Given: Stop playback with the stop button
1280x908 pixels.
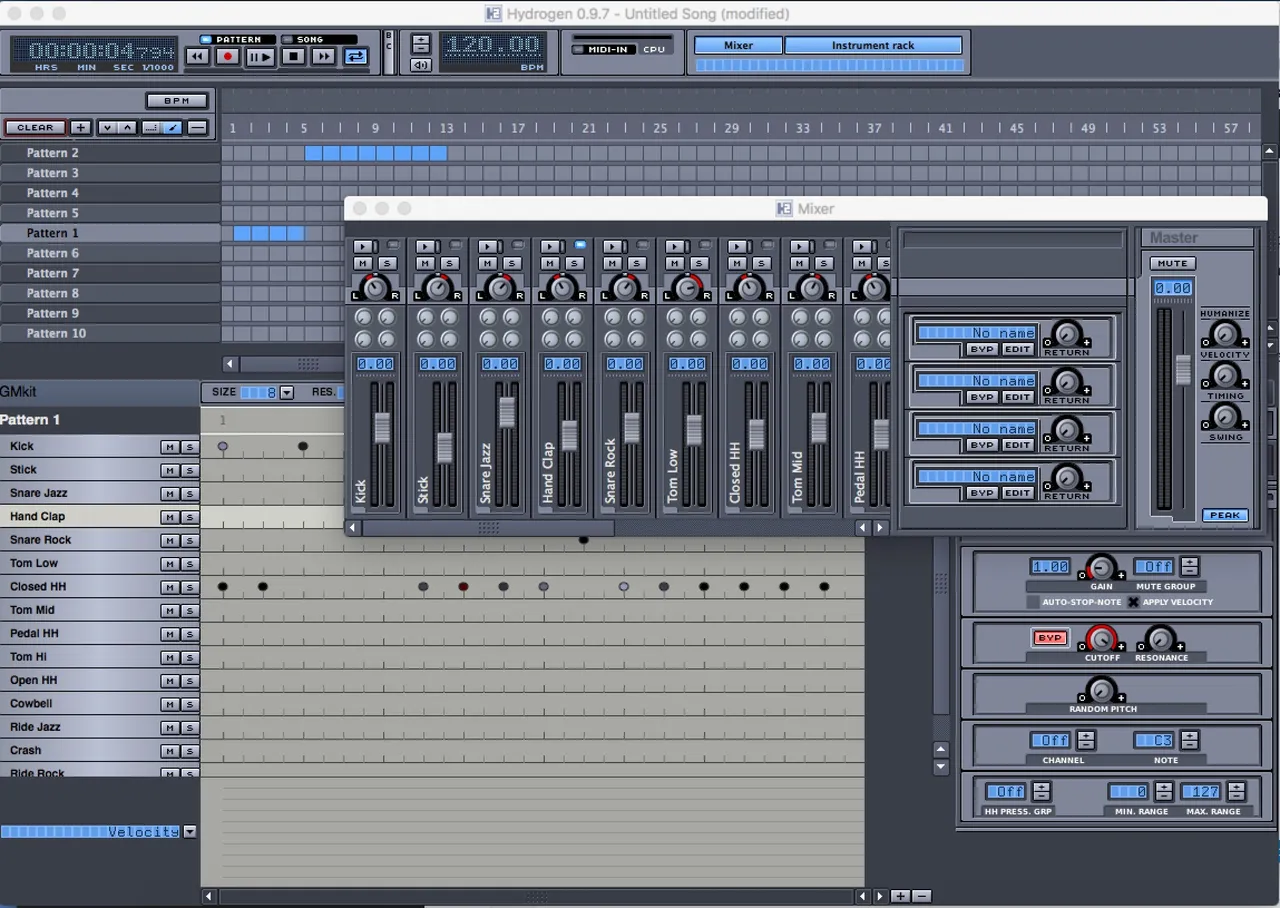Looking at the screenshot, I should point(293,57).
